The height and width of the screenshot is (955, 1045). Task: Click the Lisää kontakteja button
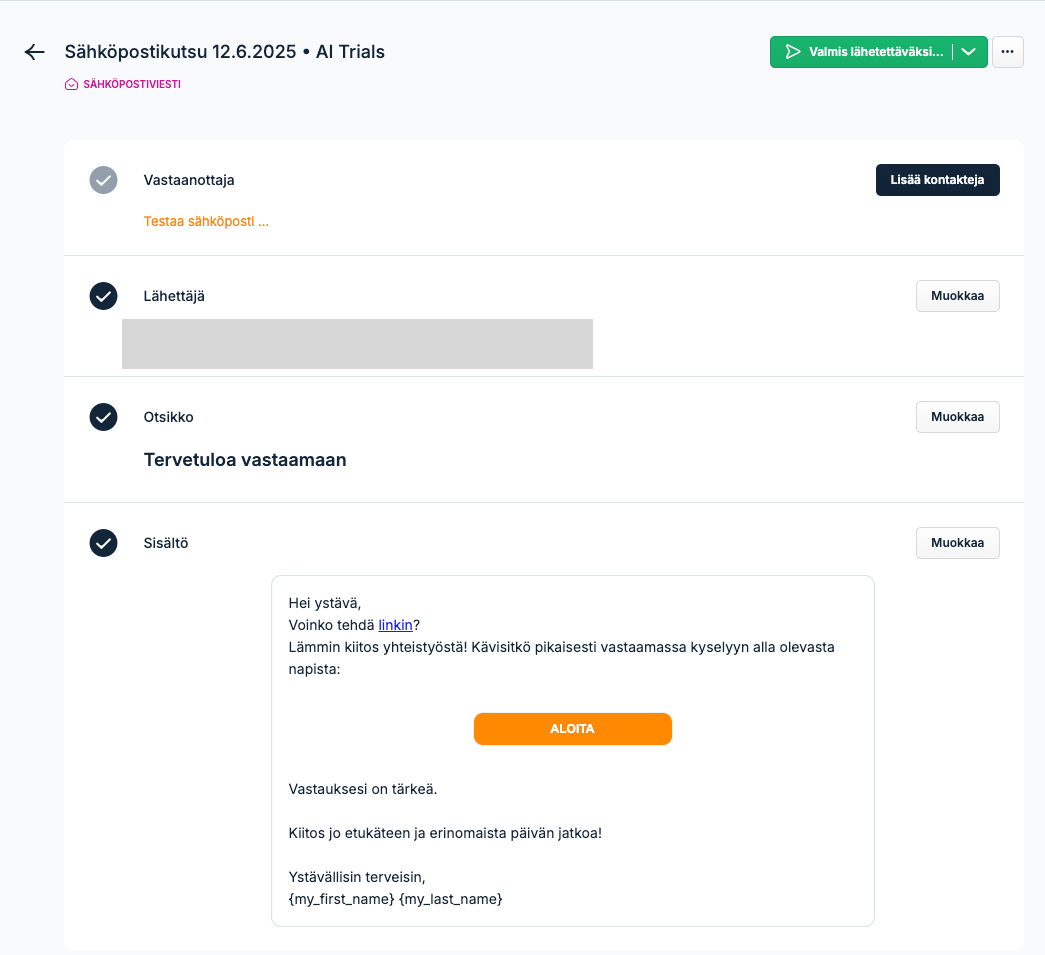pos(937,180)
